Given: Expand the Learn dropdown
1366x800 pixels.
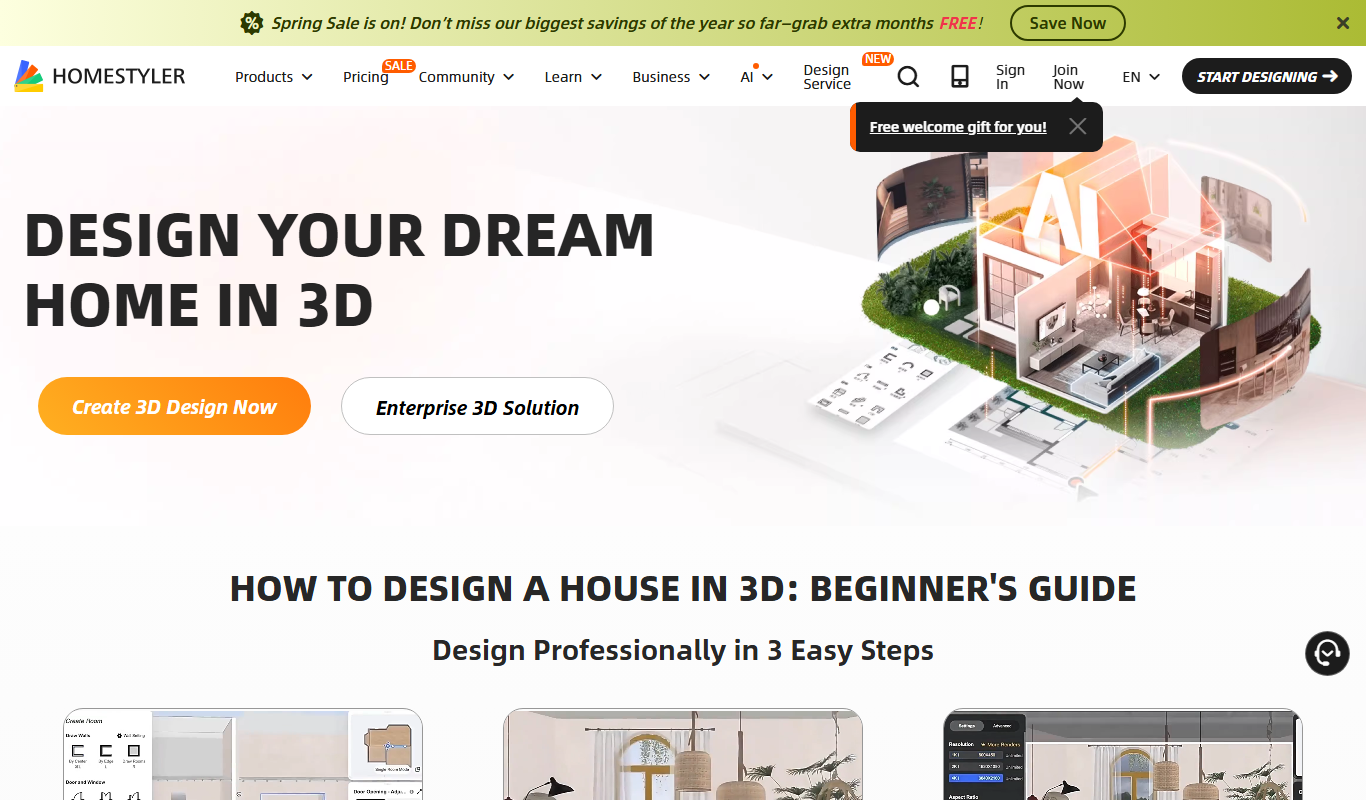Looking at the screenshot, I should coord(573,77).
